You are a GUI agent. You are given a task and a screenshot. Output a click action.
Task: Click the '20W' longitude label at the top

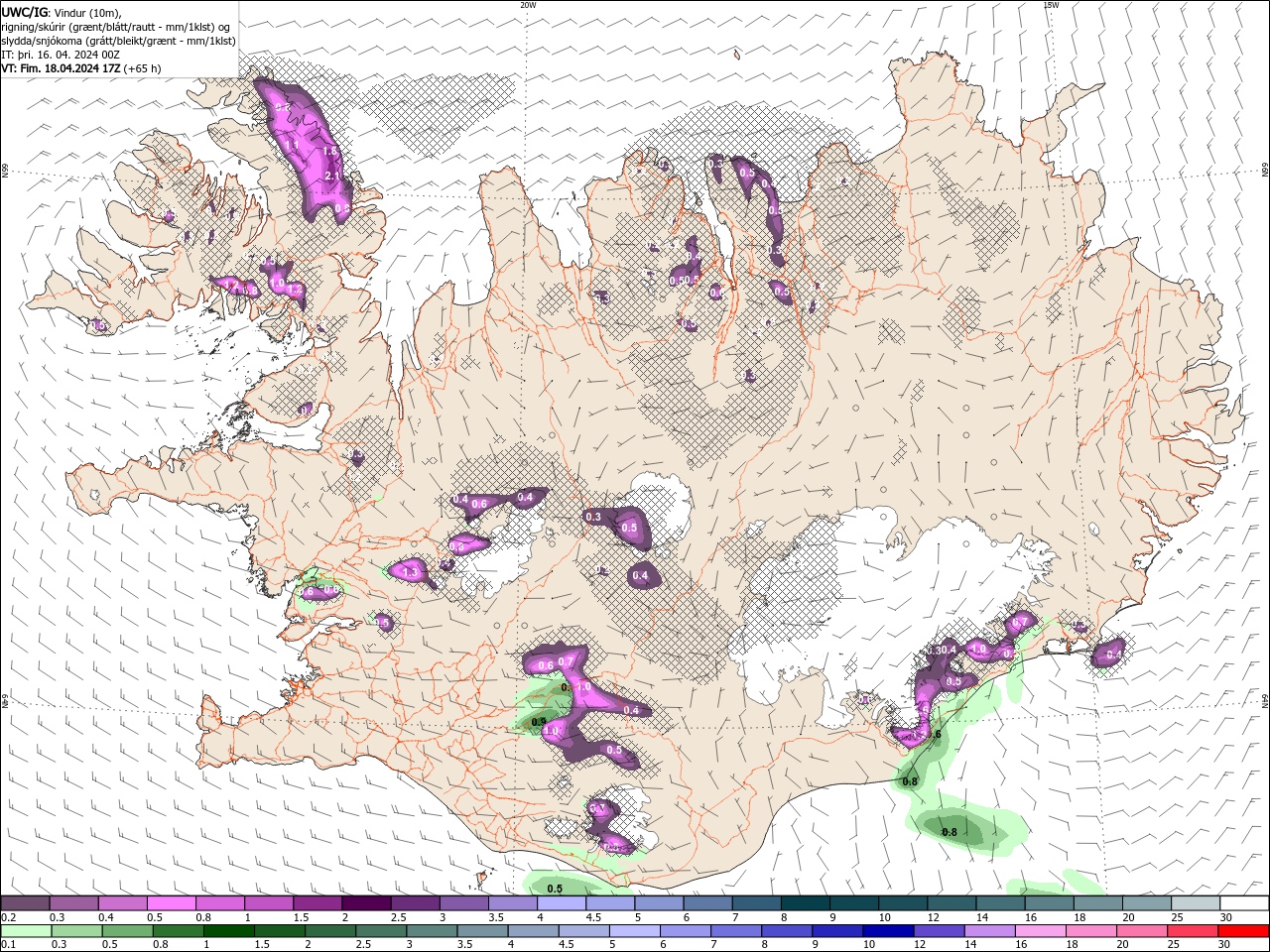pos(528,5)
